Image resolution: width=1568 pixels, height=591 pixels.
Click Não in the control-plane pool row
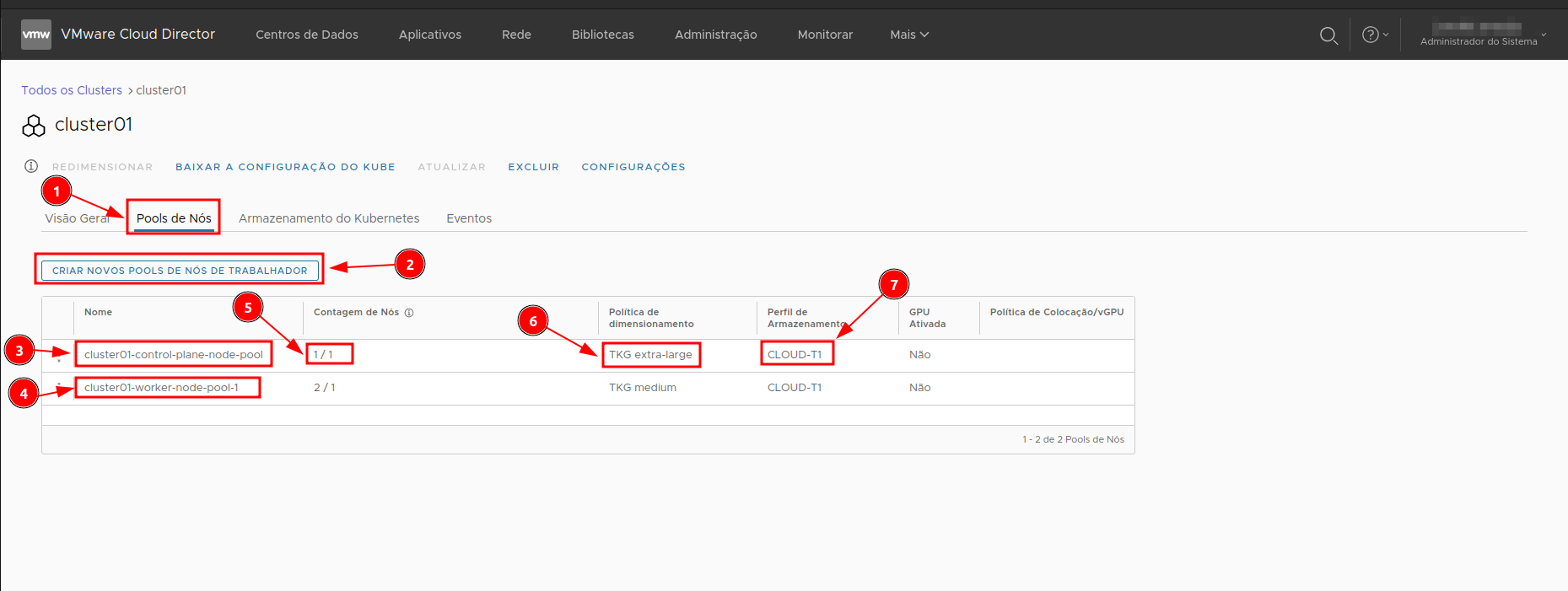(920, 355)
